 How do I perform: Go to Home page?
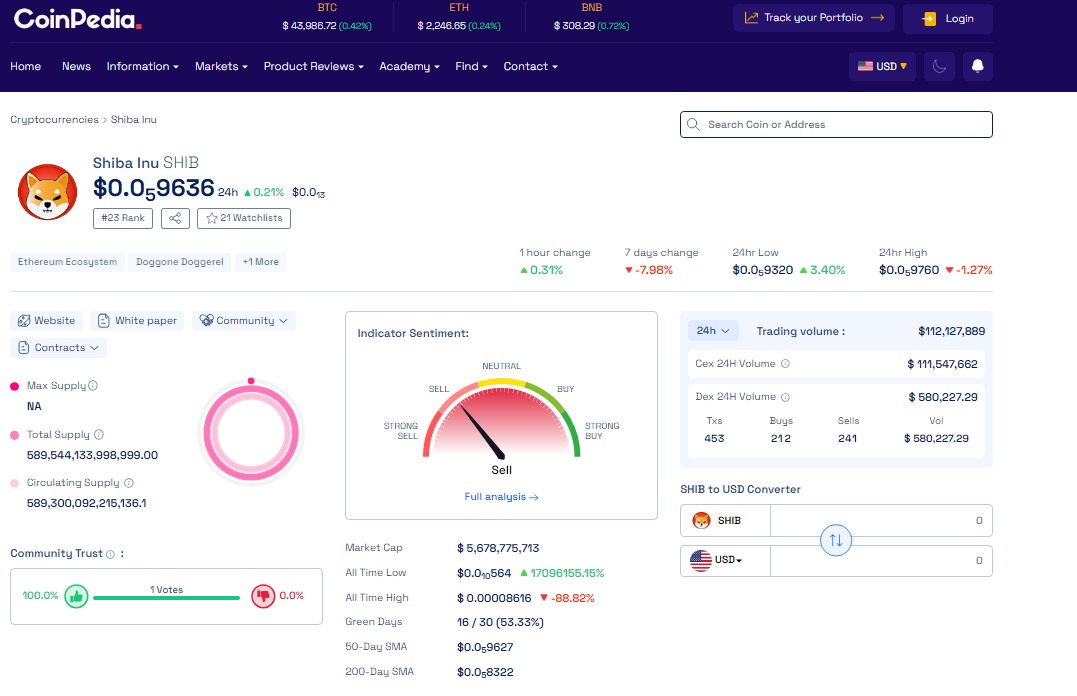25,67
